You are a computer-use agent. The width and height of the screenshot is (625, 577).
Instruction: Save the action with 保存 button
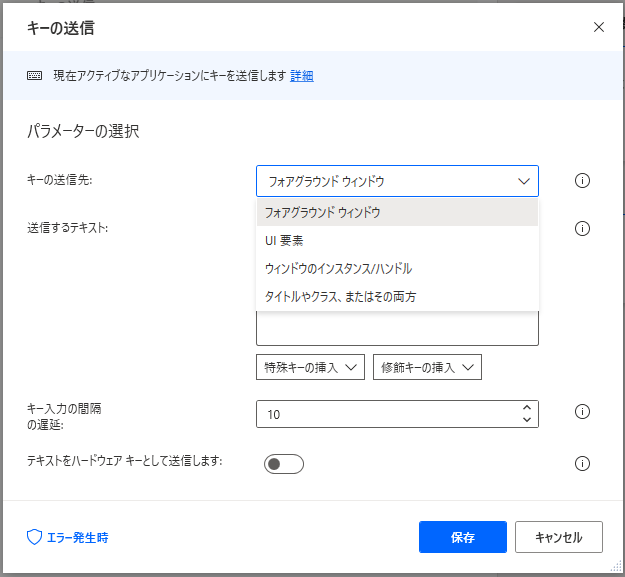(462, 537)
